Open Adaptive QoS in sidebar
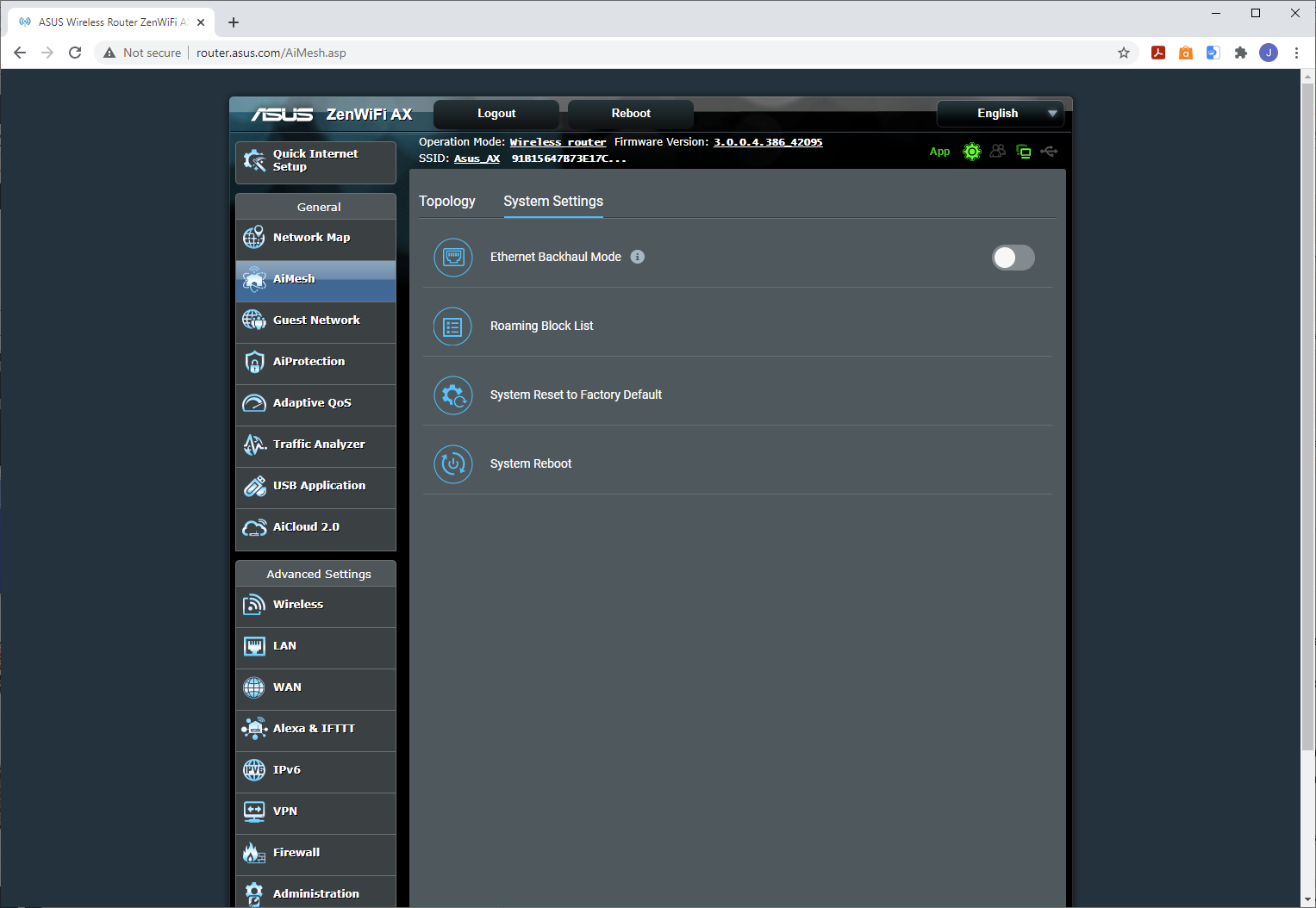 pos(315,403)
